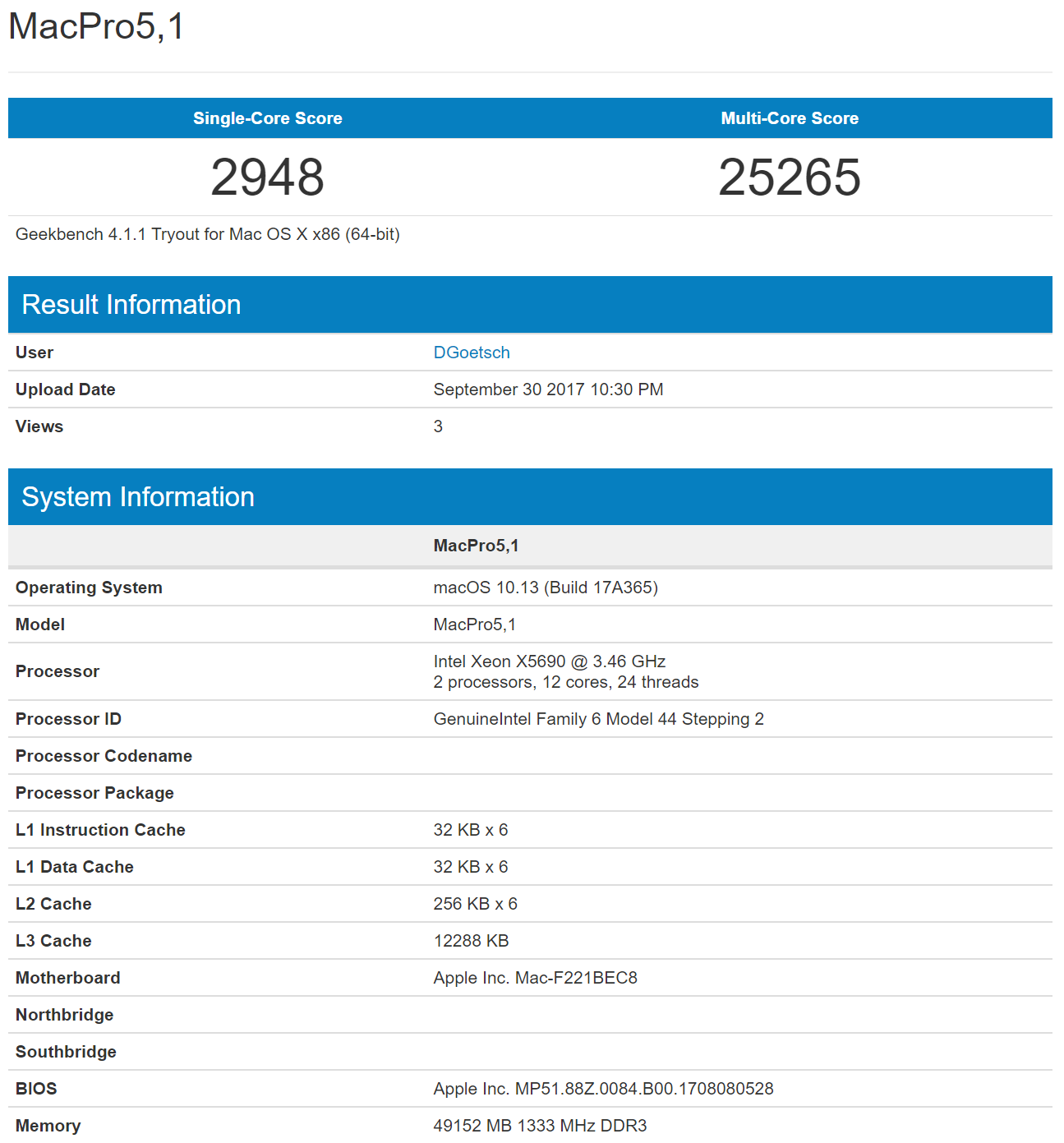Click the L2 Cache row label
1064x1143 pixels.
53,904
